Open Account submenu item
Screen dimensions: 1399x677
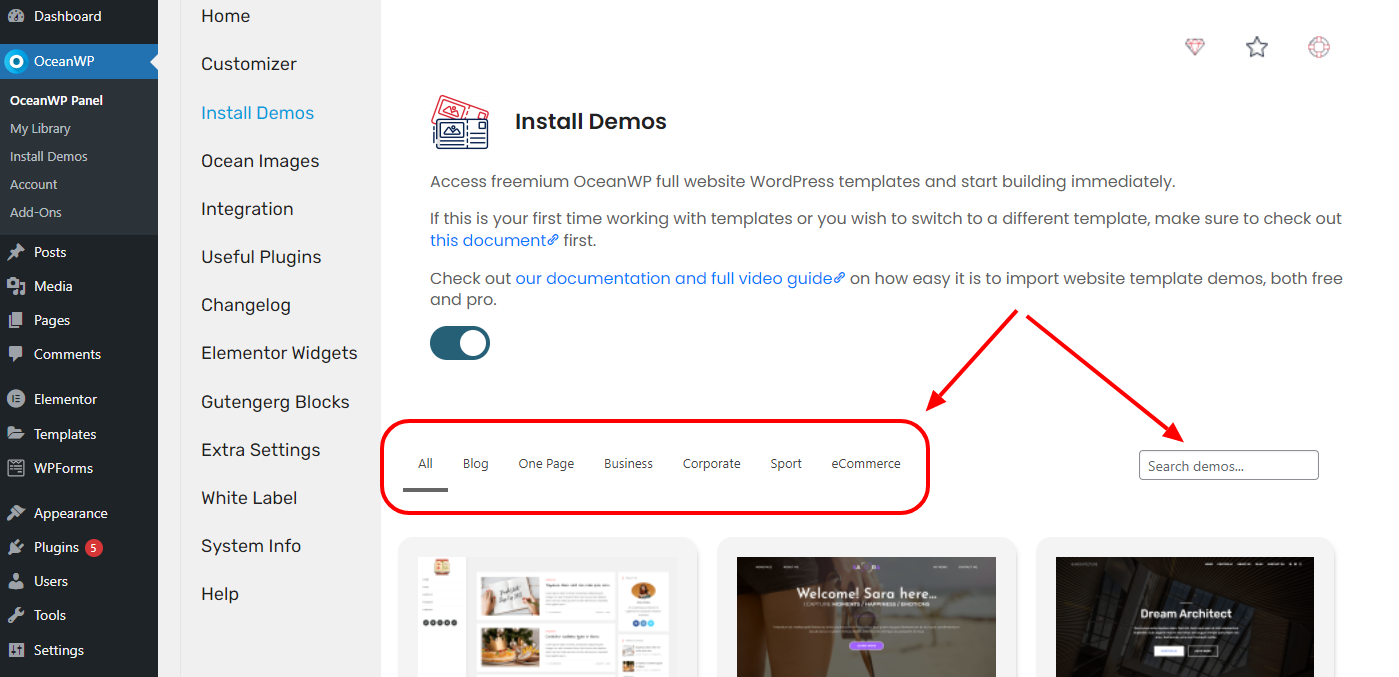[34, 184]
